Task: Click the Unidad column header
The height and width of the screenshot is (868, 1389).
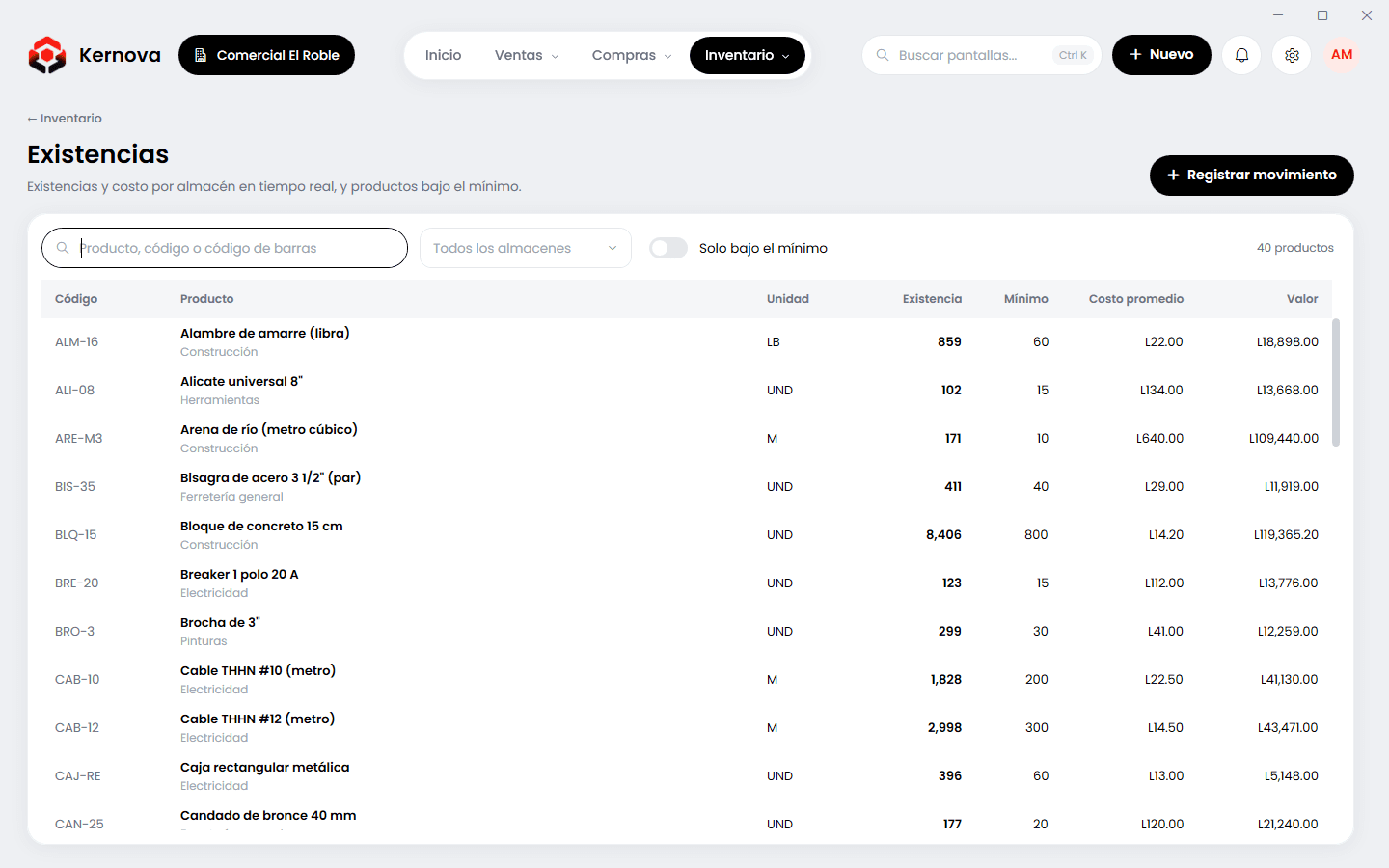Action: [x=788, y=299]
